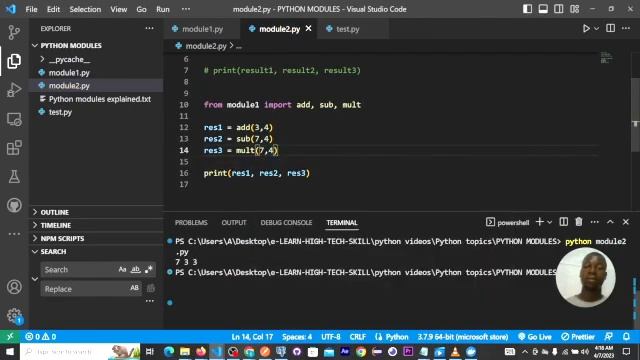The height and width of the screenshot is (360, 640).
Task: Open the Manage settings gear
Action: pyautogui.click(x=14, y=315)
